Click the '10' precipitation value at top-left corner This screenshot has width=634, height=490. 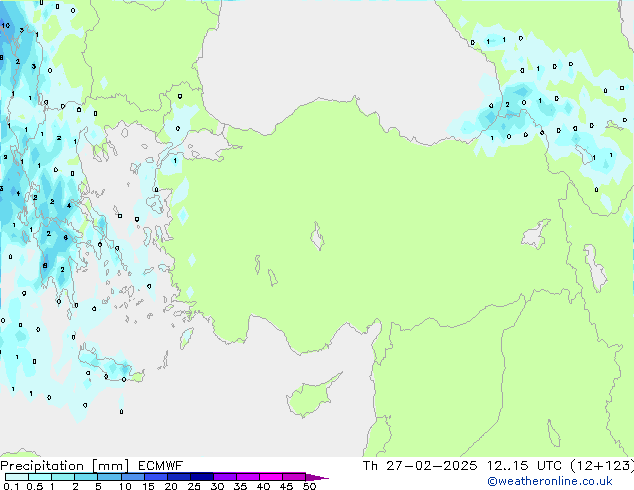(x=5, y=25)
